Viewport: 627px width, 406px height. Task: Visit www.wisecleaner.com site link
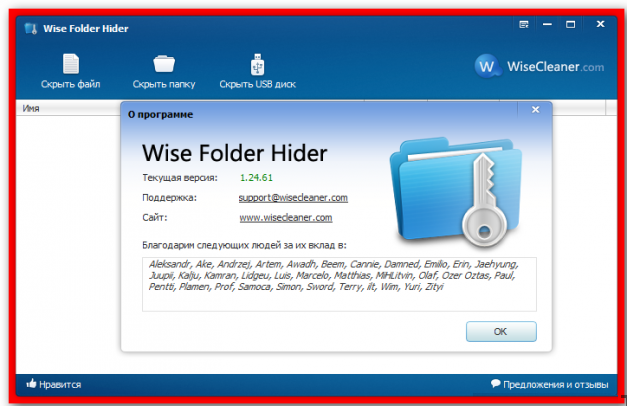point(286,218)
